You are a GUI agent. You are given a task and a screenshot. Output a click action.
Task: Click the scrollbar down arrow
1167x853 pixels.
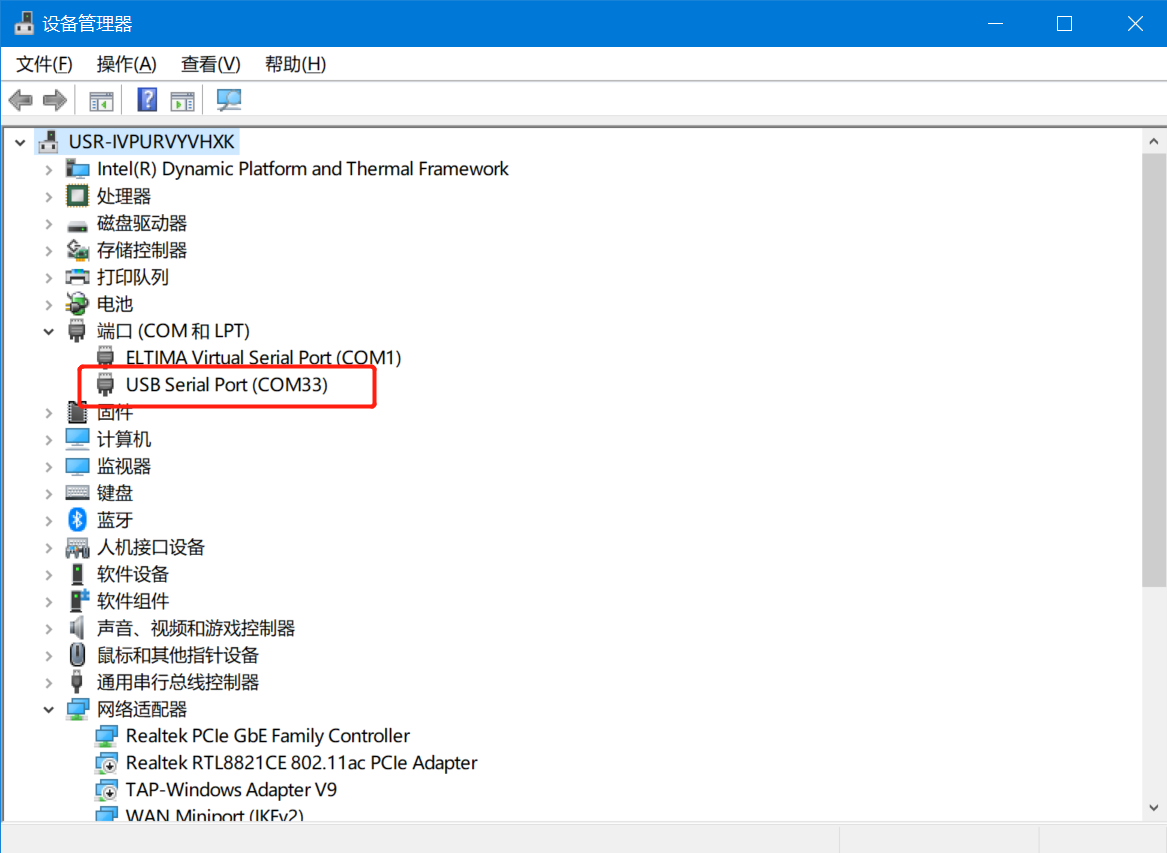point(1154,807)
